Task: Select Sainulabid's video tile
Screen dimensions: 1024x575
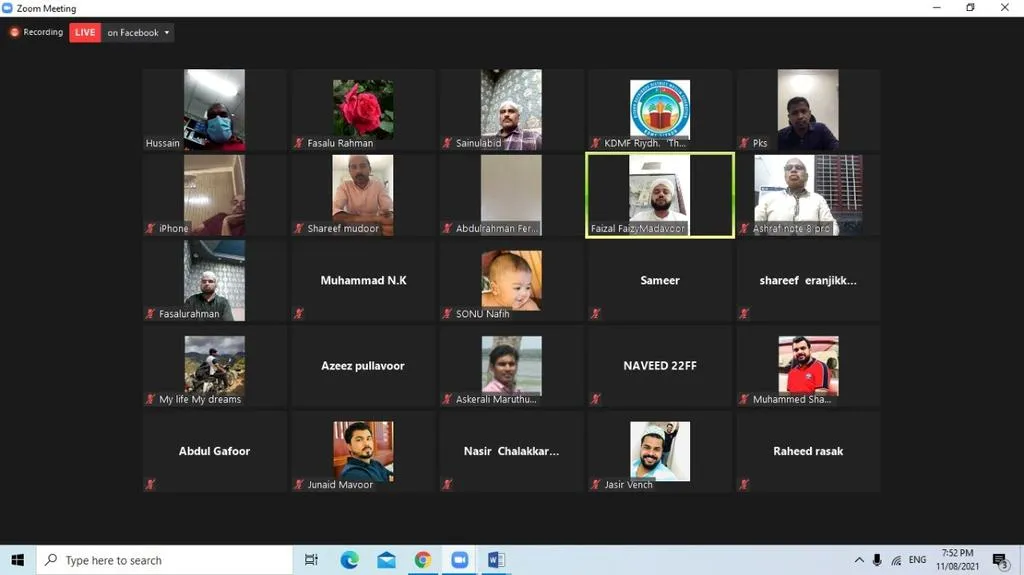Action: click(511, 110)
